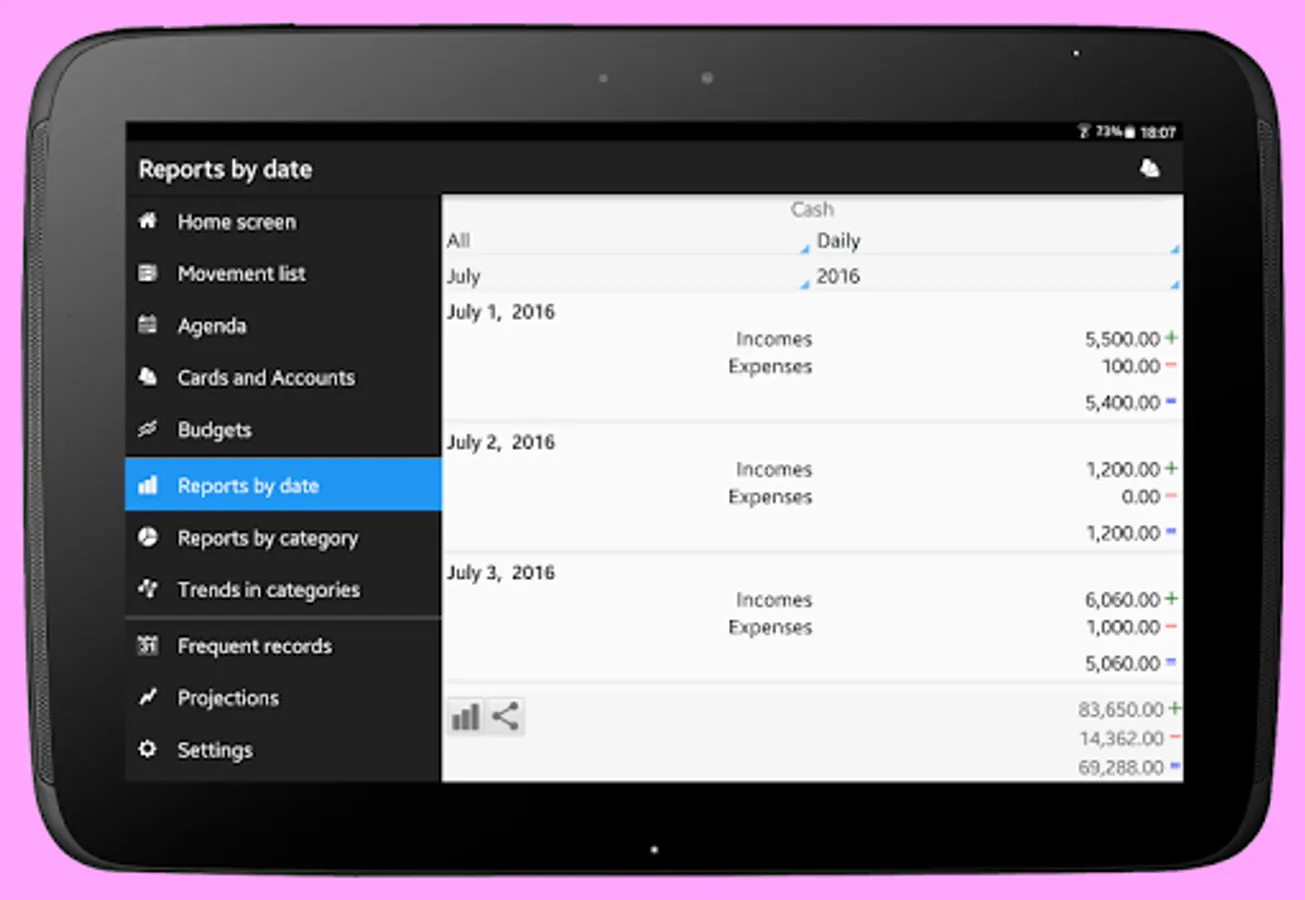Click the Reports by category pie icon
The height and width of the screenshot is (900, 1305).
(x=148, y=537)
